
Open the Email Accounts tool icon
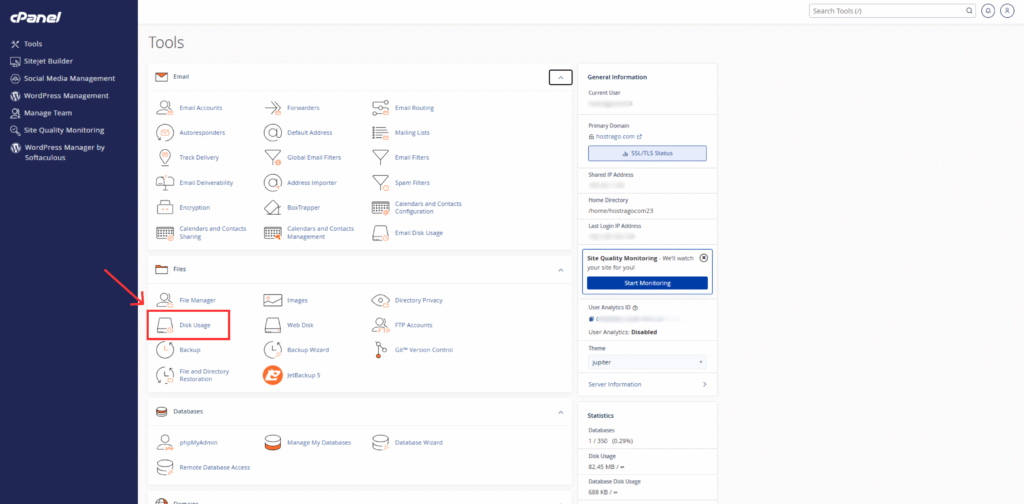(164, 108)
